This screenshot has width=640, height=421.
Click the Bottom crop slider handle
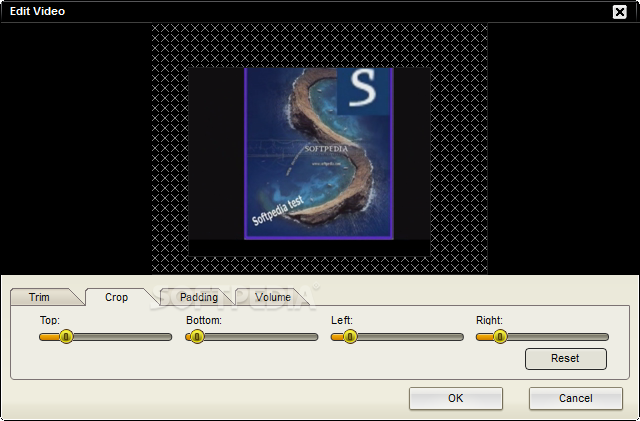(x=197, y=337)
